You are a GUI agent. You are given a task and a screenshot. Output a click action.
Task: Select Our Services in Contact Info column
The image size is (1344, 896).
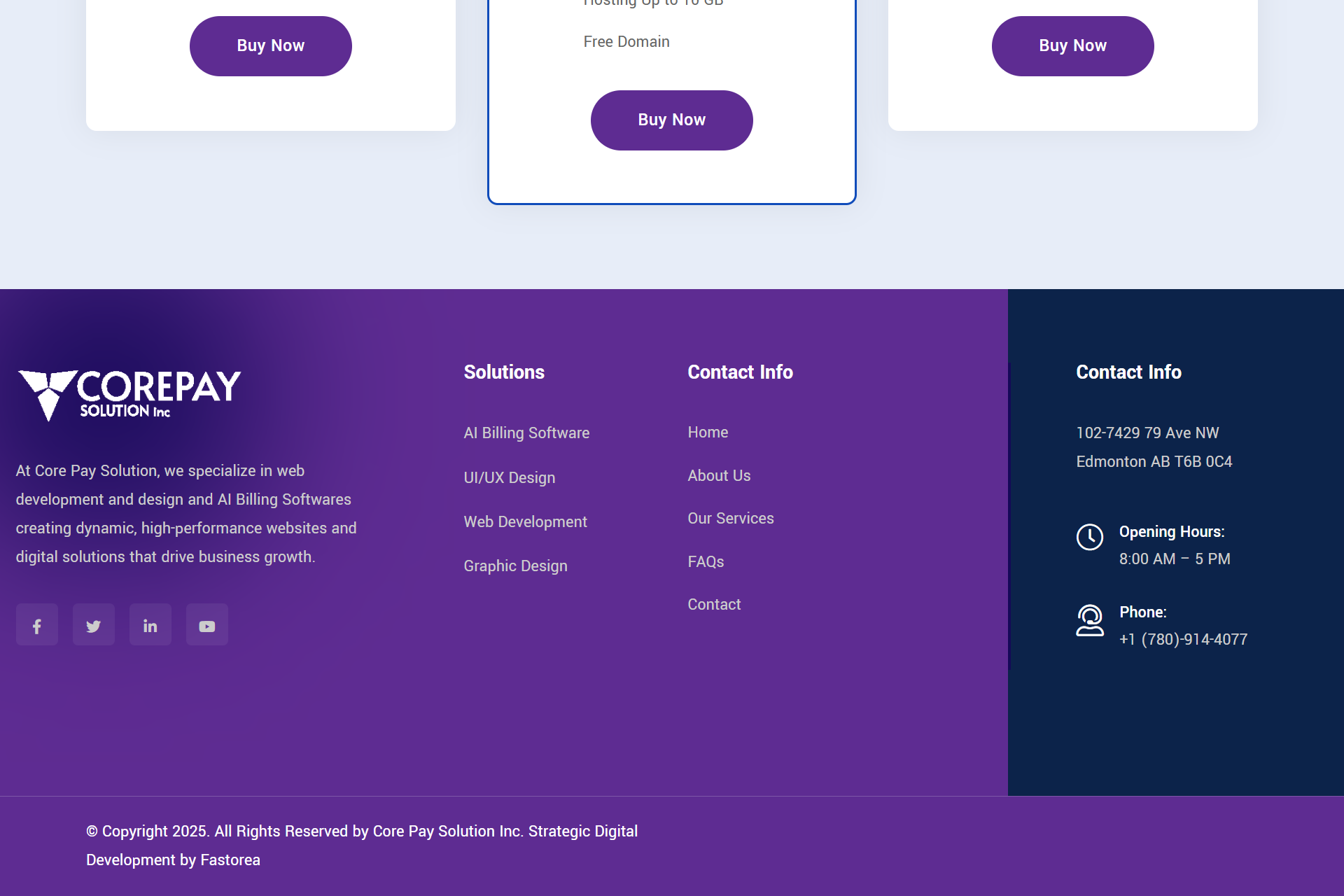click(x=730, y=518)
